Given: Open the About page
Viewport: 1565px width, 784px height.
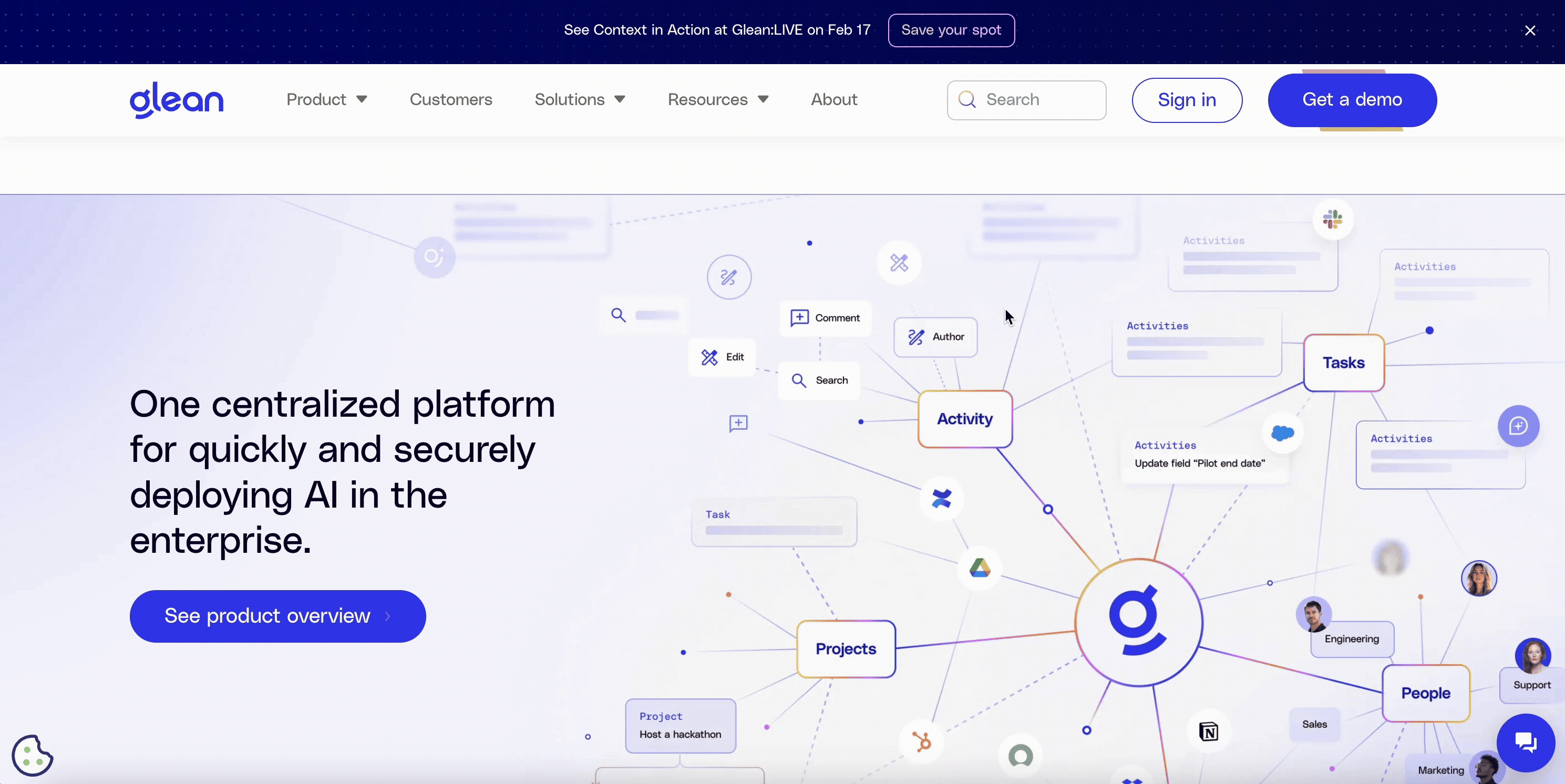Looking at the screenshot, I should pyautogui.click(x=834, y=100).
